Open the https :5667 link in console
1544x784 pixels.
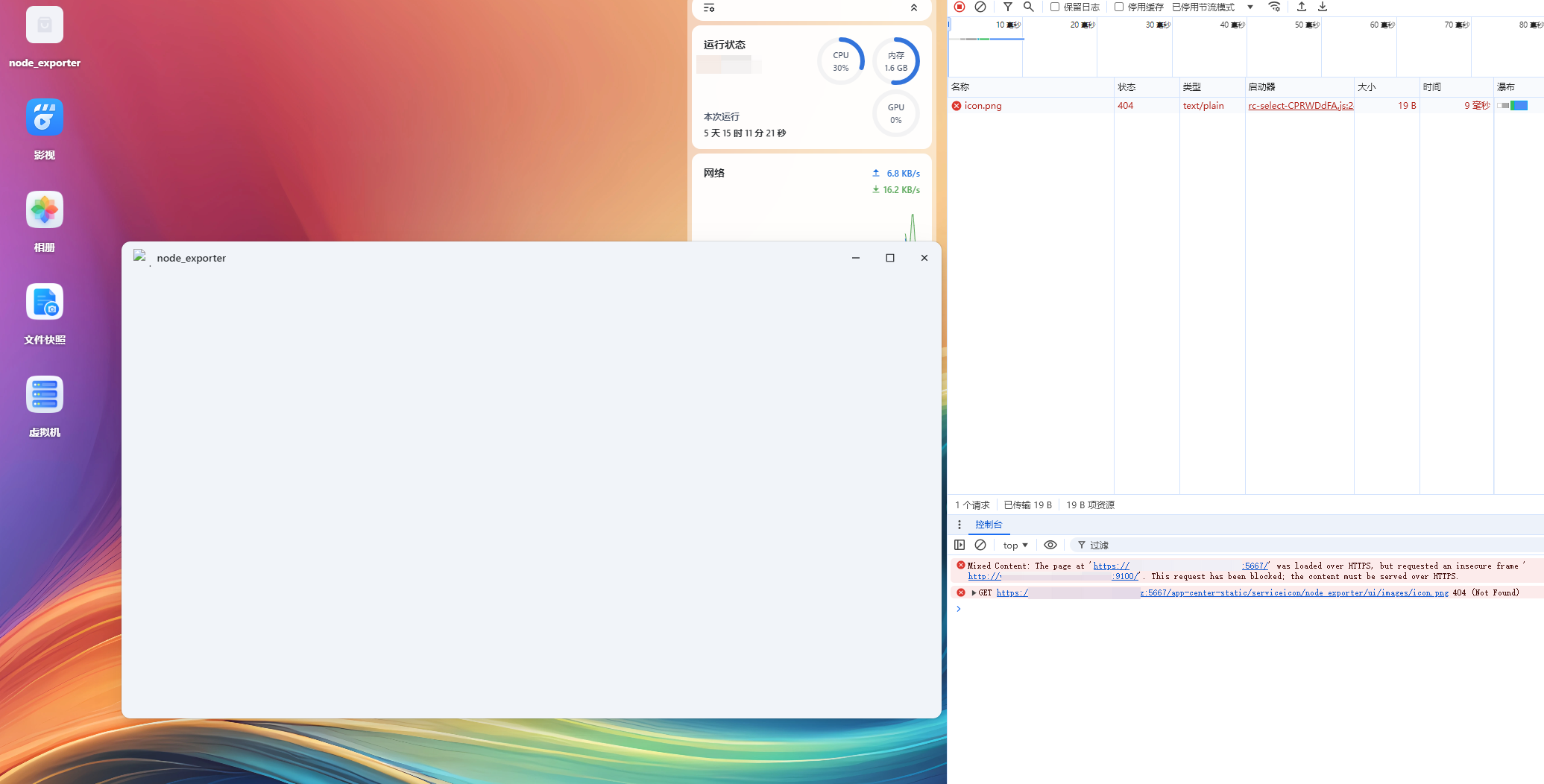(x=1181, y=566)
